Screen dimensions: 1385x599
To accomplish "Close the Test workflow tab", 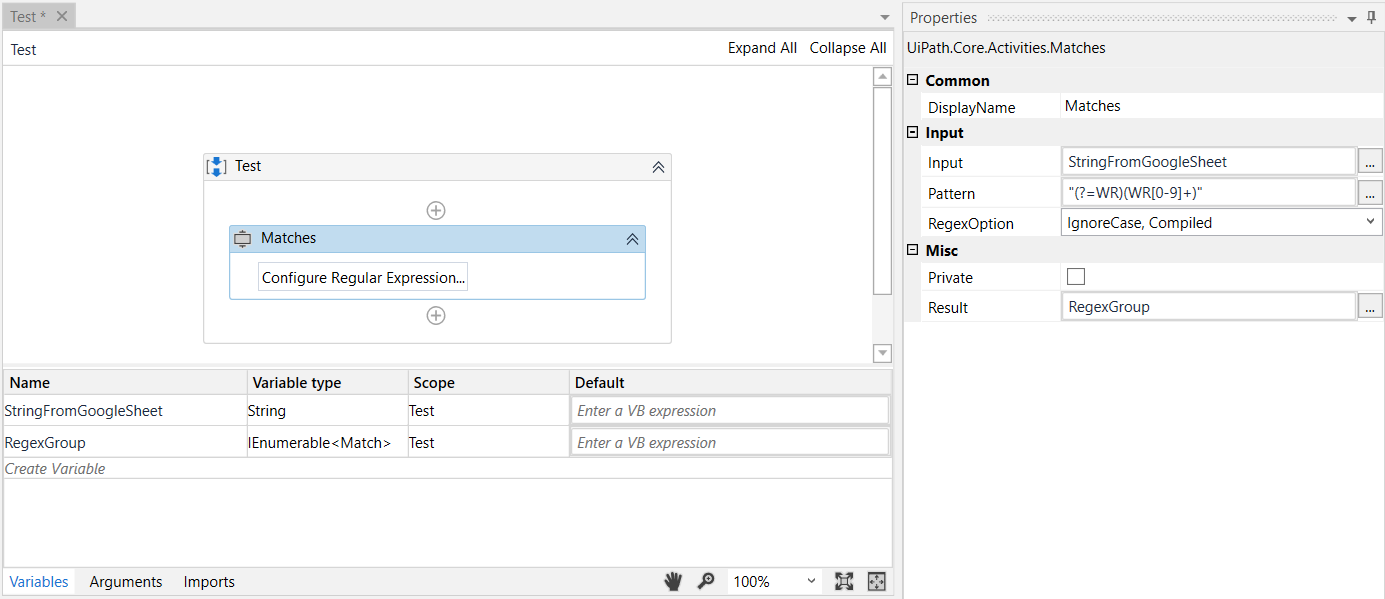I will click(62, 16).
